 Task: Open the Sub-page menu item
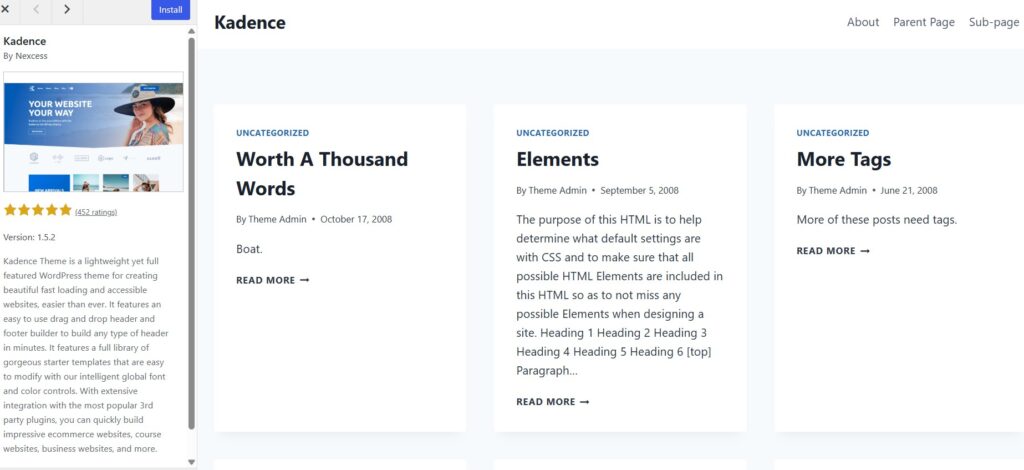click(x=994, y=22)
